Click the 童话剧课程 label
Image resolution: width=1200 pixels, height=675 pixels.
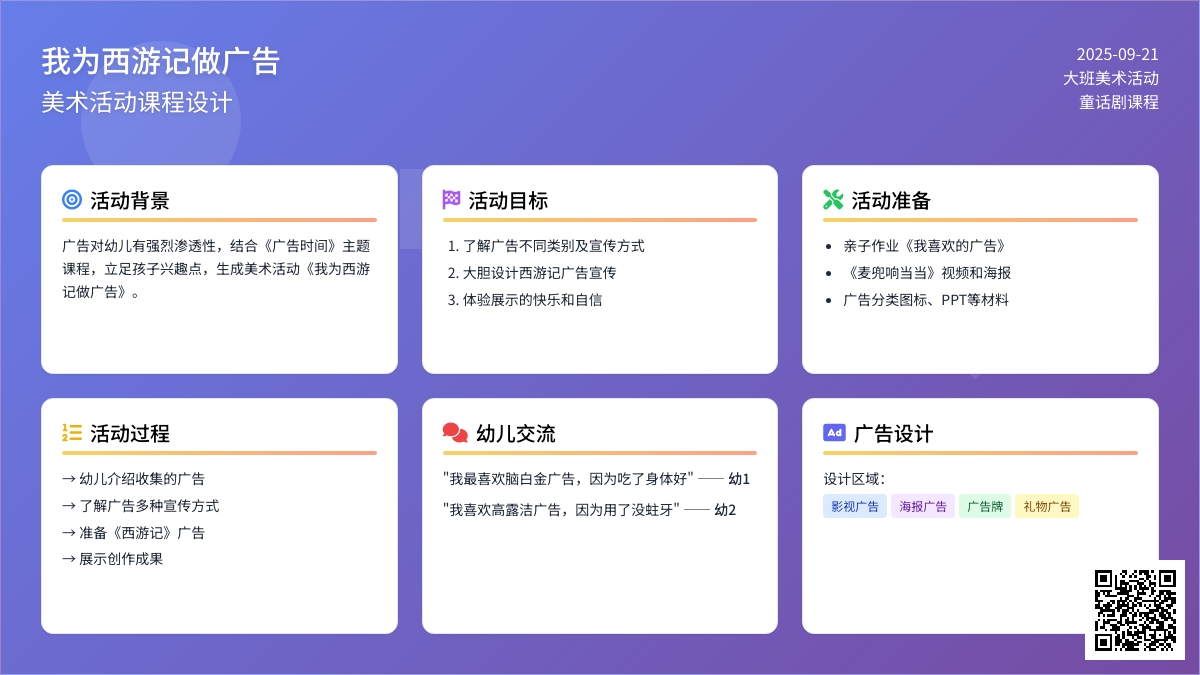coord(1118,102)
